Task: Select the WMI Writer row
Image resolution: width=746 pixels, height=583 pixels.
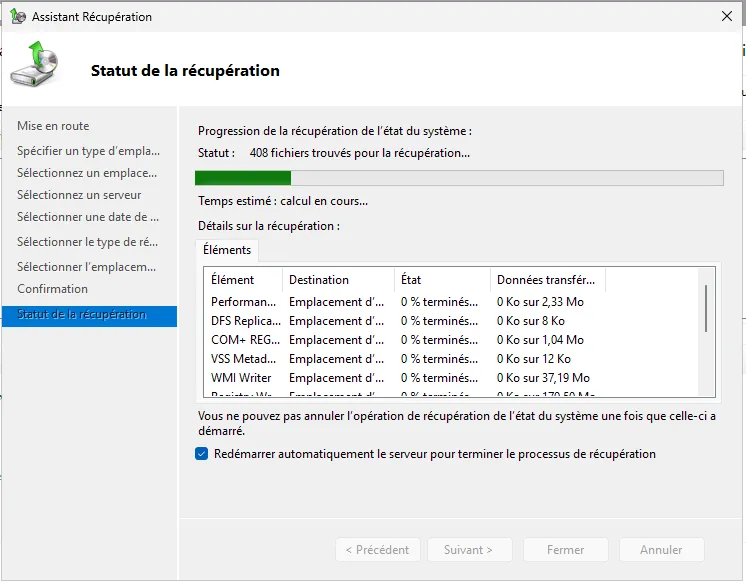Action: pos(241,378)
